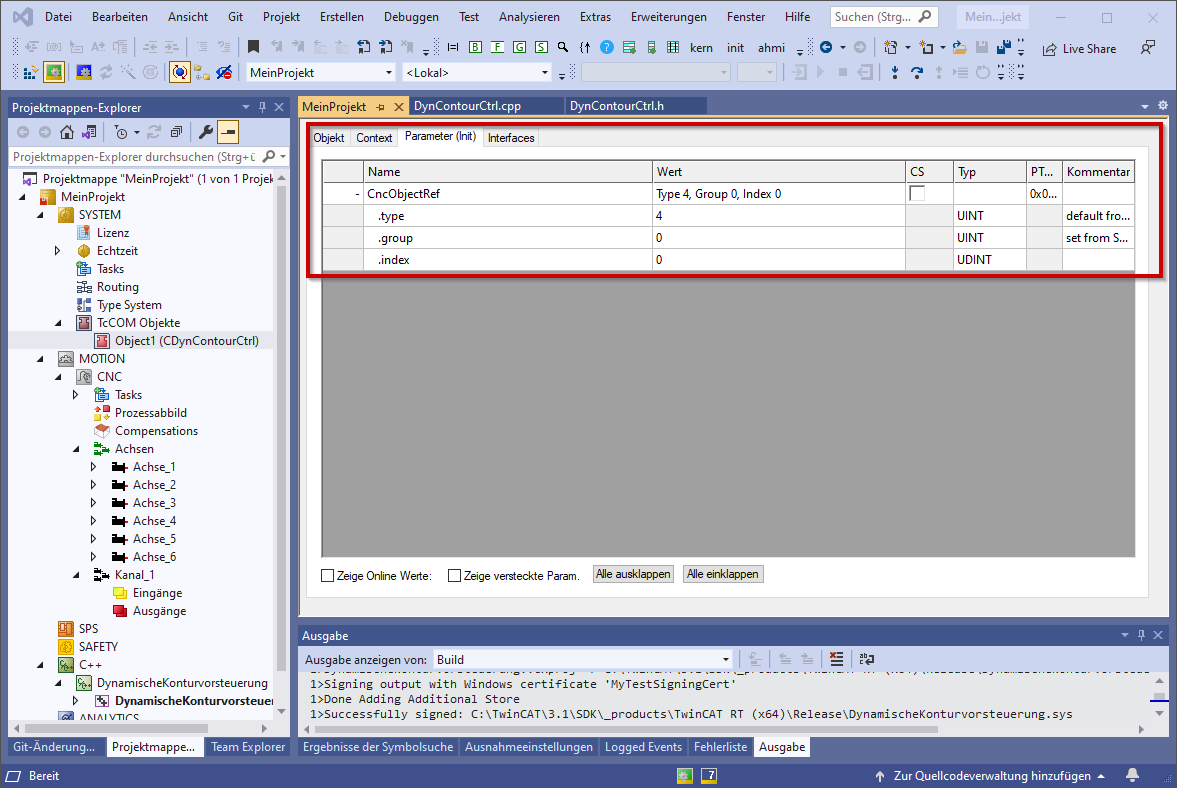This screenshot has width=1177, height=788.
Task: Click the Save All disks icon
Action: (x=1004, y=48)
